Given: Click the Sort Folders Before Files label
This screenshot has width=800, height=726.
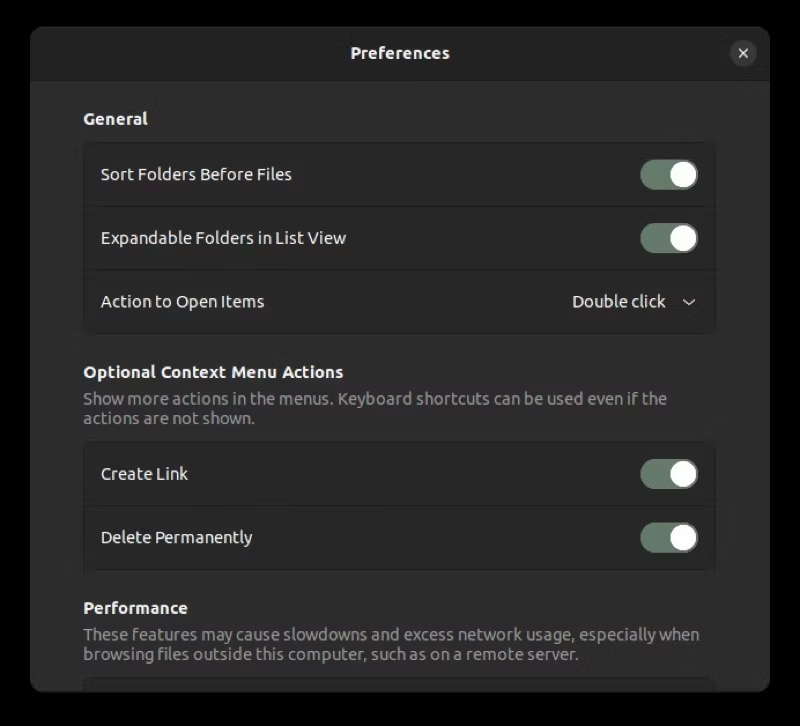Looking at the screenshot, I should tap(196, 174).
